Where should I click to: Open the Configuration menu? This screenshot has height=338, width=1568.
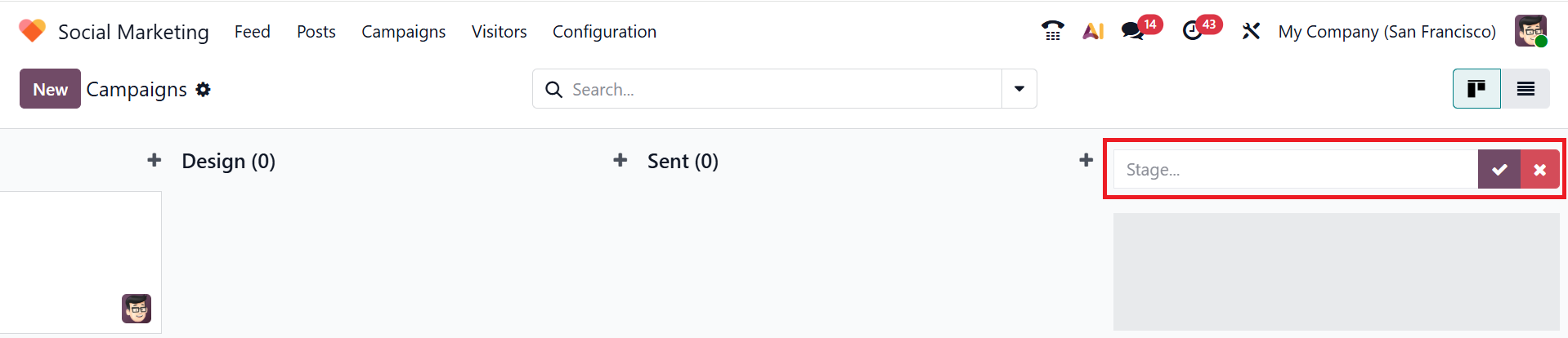[x=604, y=31]
